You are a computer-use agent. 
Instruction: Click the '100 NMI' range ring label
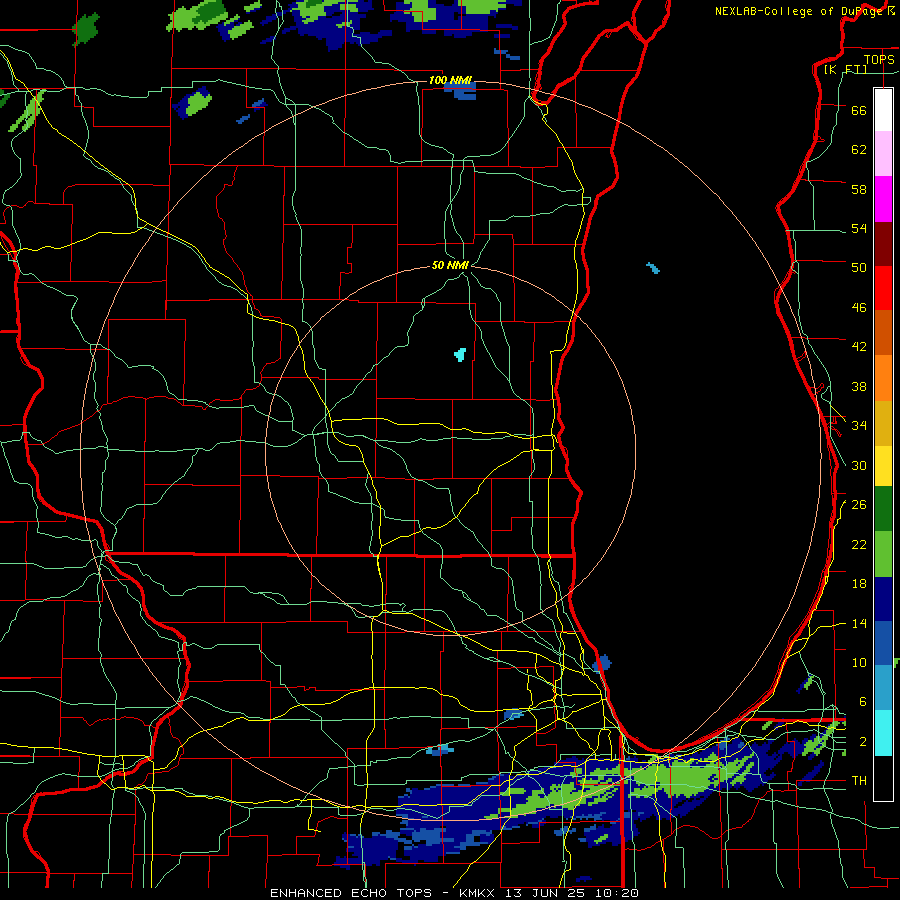point(450,80)
